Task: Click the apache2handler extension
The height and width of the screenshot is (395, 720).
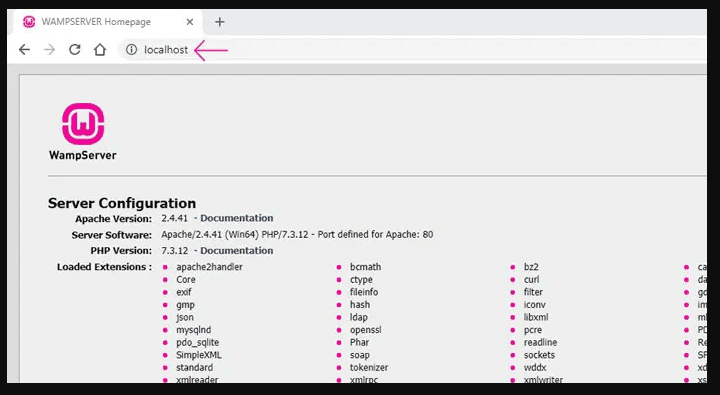Action: [x=209, y=267]
